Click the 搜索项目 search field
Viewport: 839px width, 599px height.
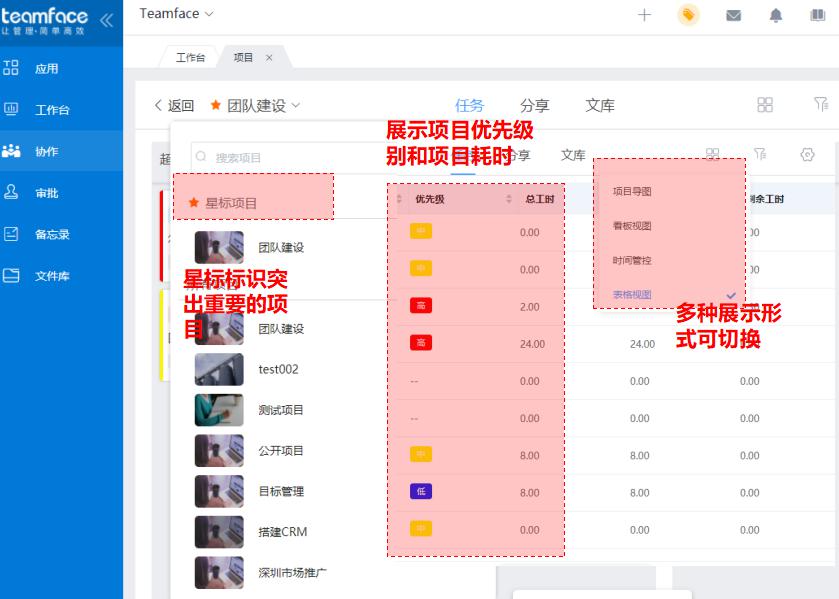tap(280, 157)
